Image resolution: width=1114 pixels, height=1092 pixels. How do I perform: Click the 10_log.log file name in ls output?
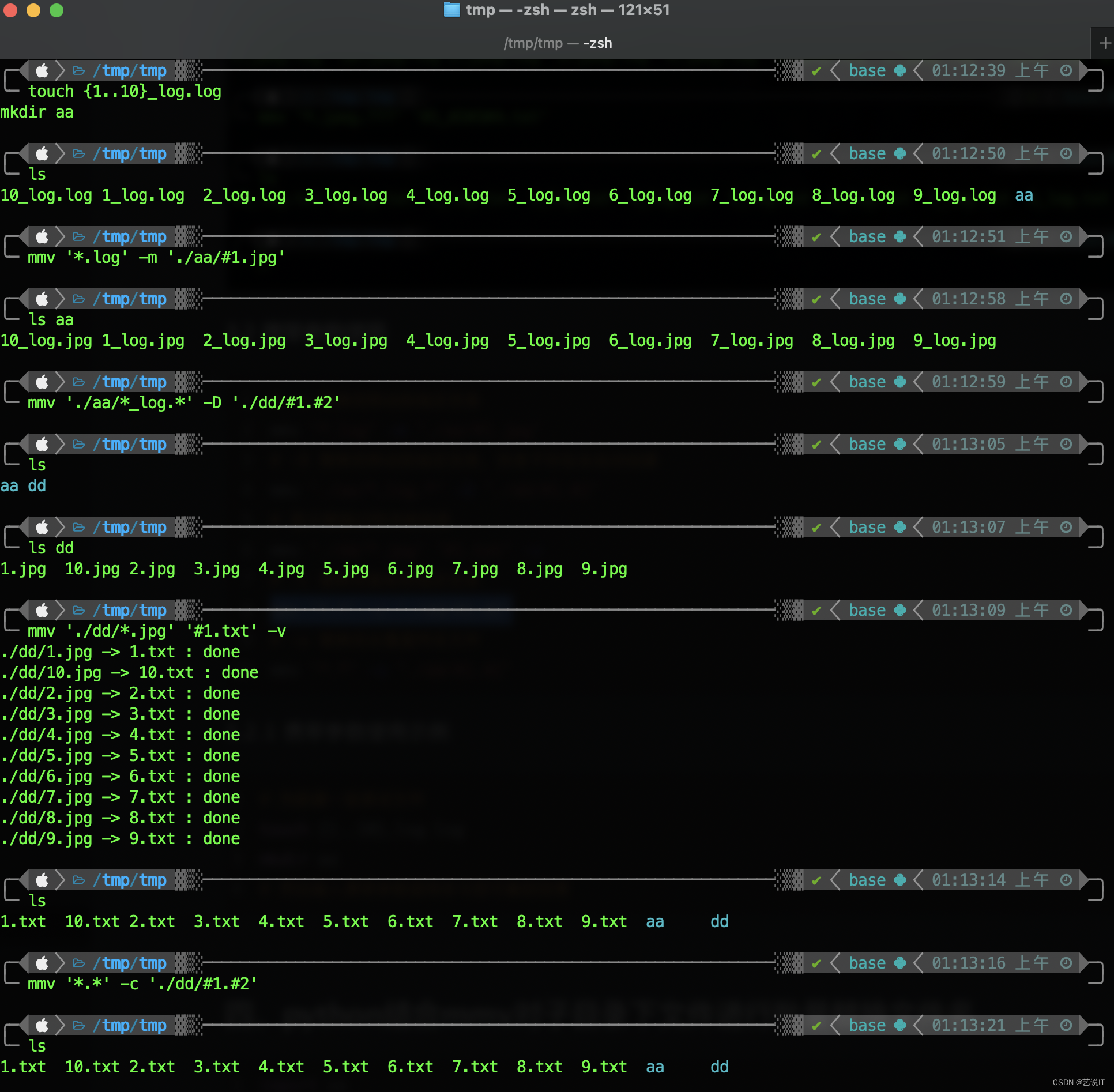click(x=46, y=195)
